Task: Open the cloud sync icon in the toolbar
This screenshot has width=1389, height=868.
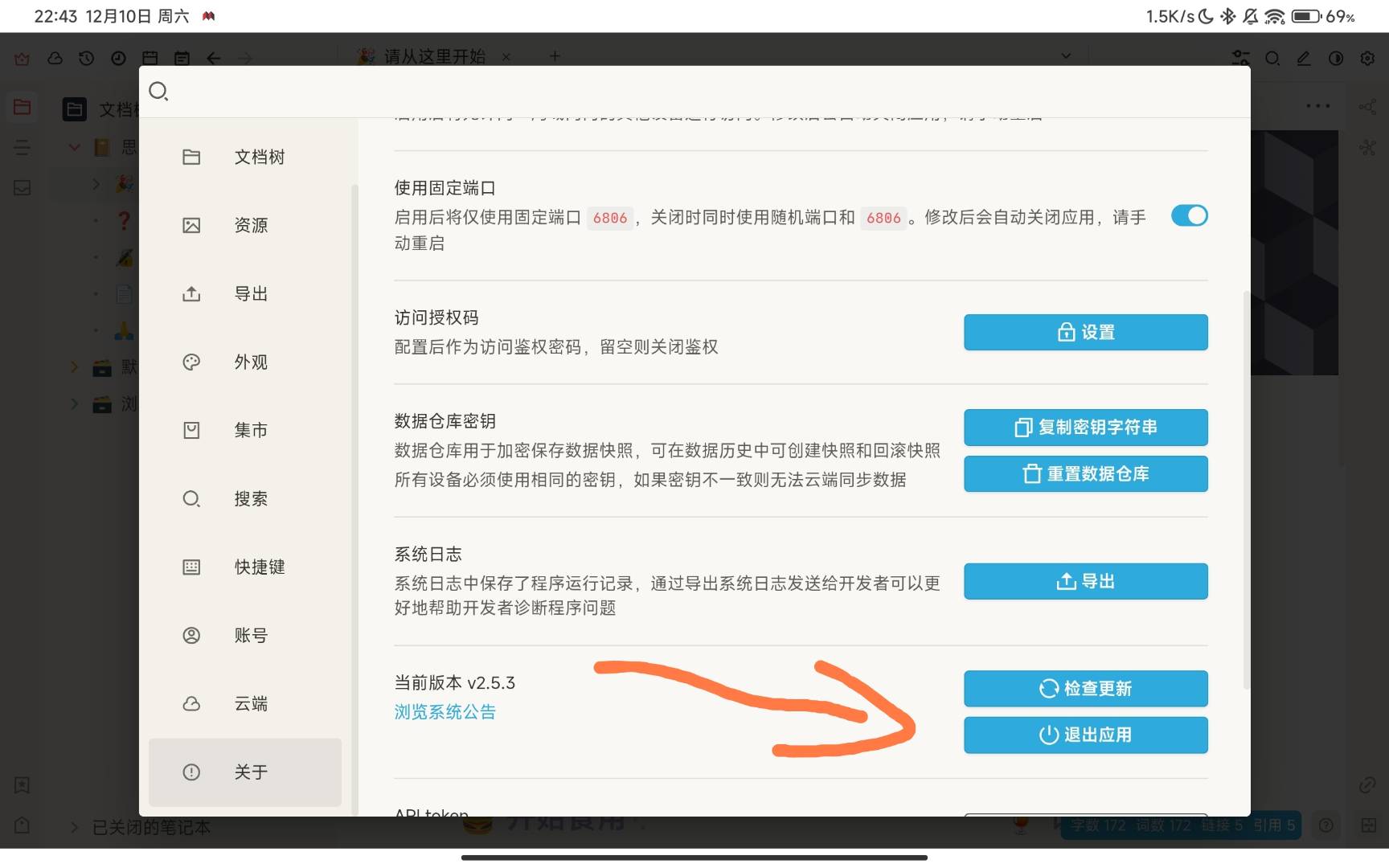Action: [55, 58]
